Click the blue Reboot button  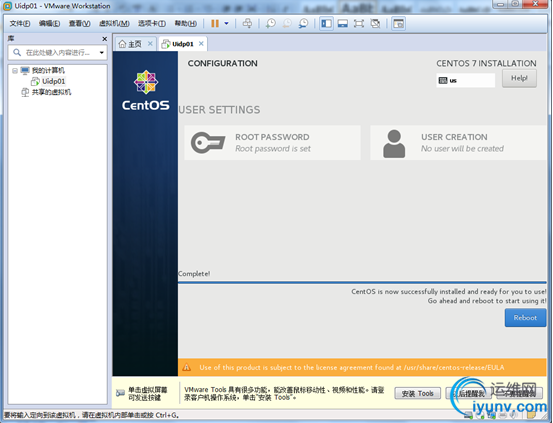pos(525,318)
